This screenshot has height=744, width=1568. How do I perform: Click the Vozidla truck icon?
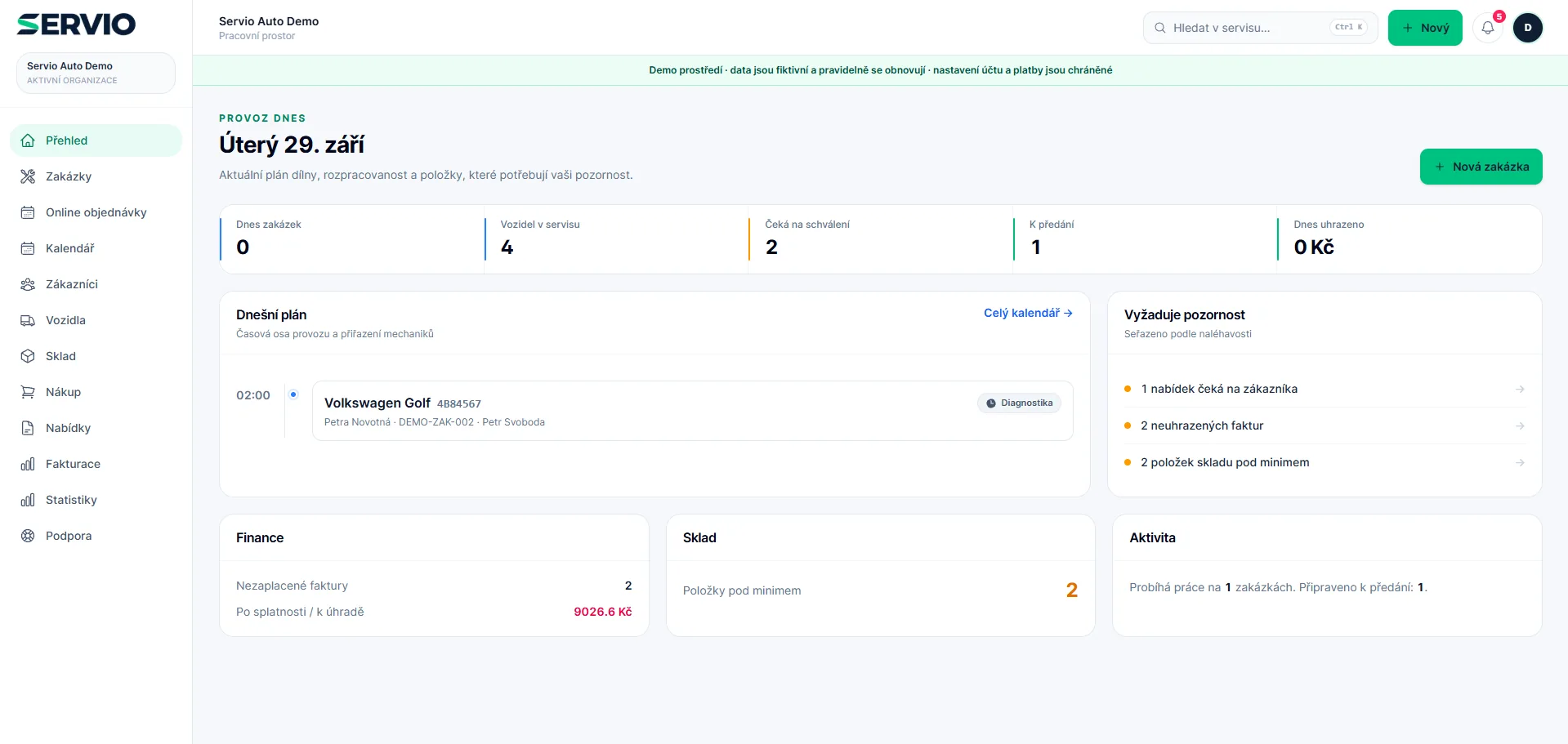28,320
